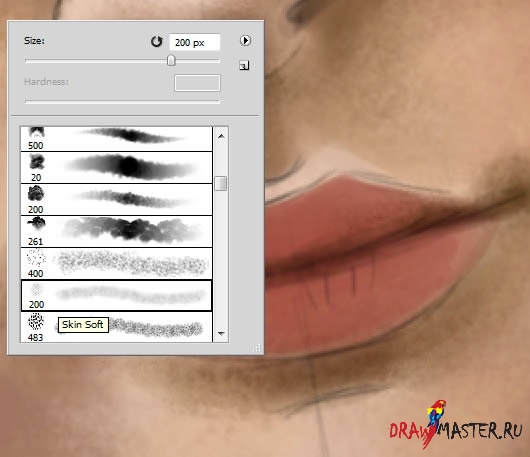Image resolution: width=530 pixels, height=457 pixels.
Task: Select the highlighted 200 Skin Soft brush
Action: point(116,295)
